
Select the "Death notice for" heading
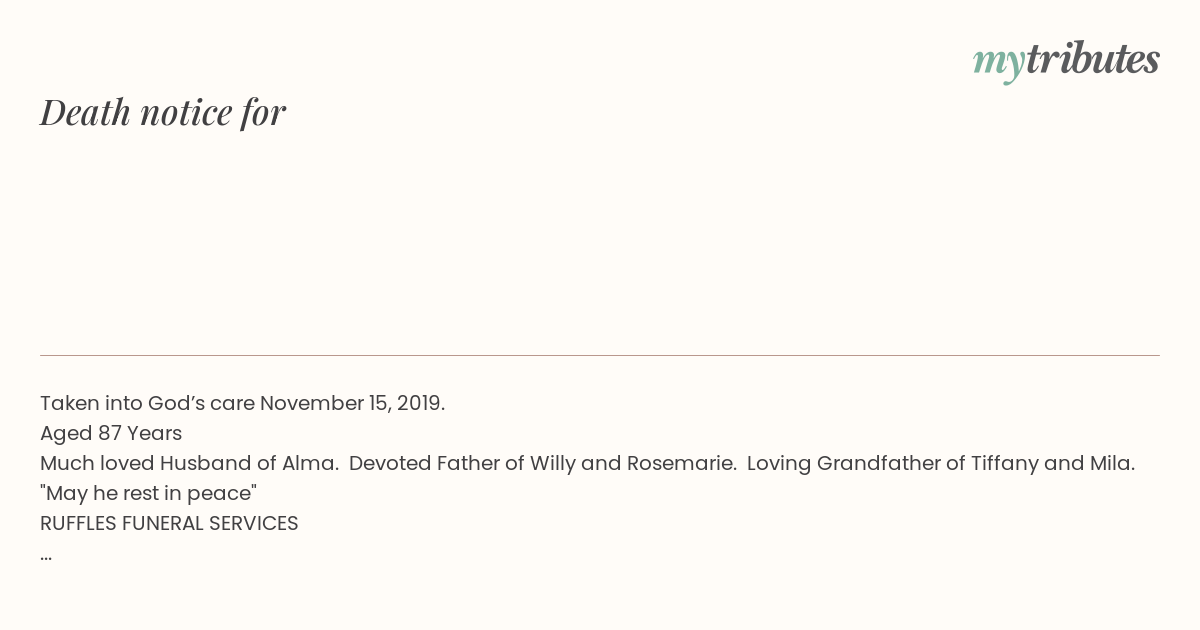(163, 112)
